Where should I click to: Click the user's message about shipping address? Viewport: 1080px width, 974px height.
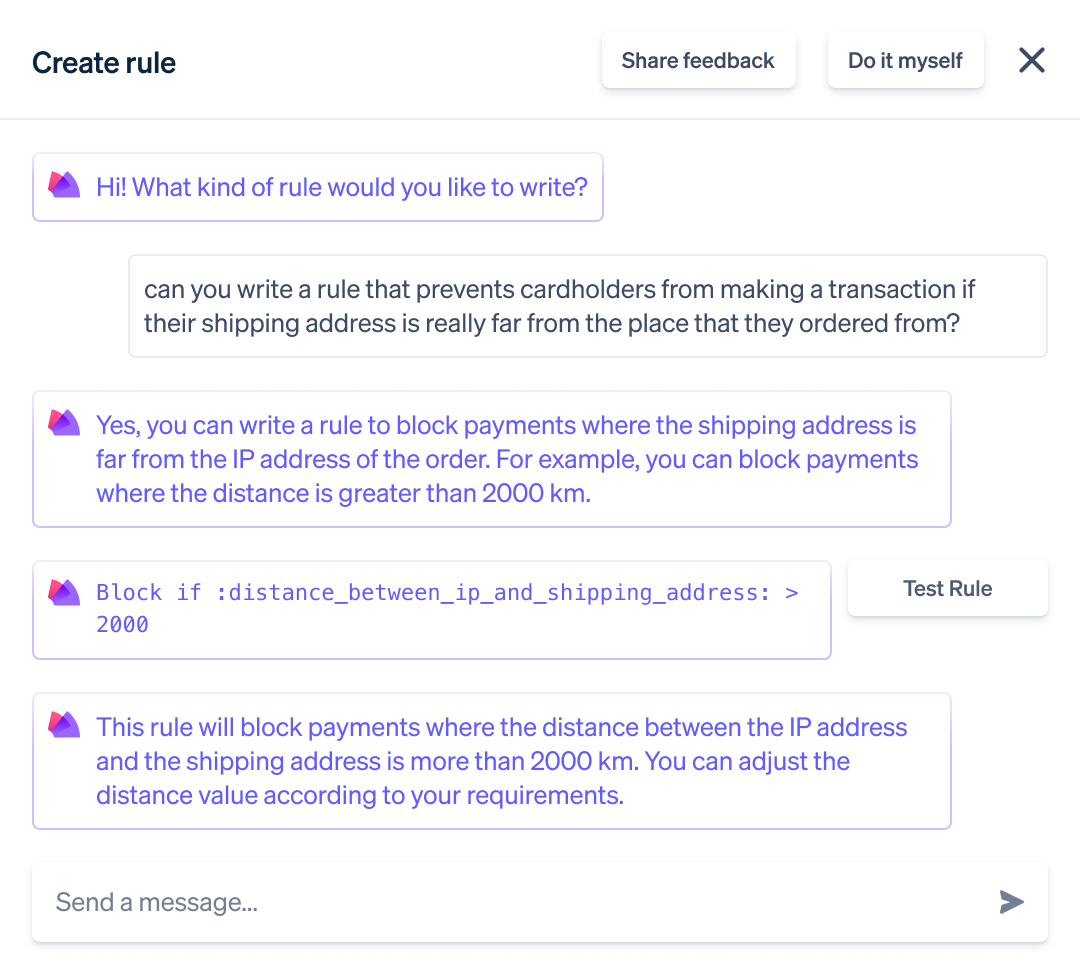(588, 306)
